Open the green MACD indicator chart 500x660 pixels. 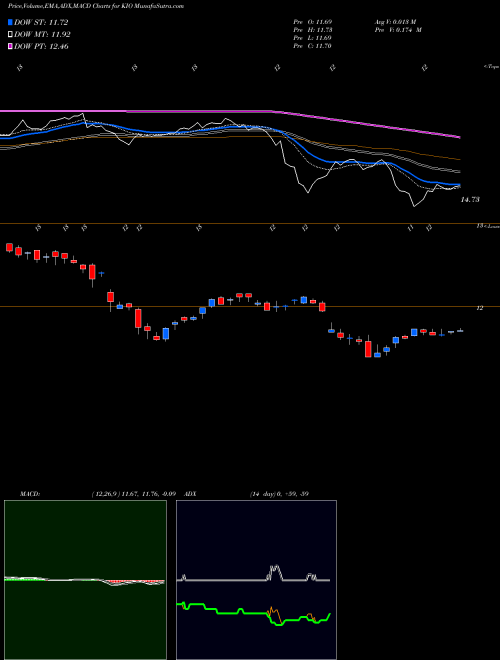85,580
